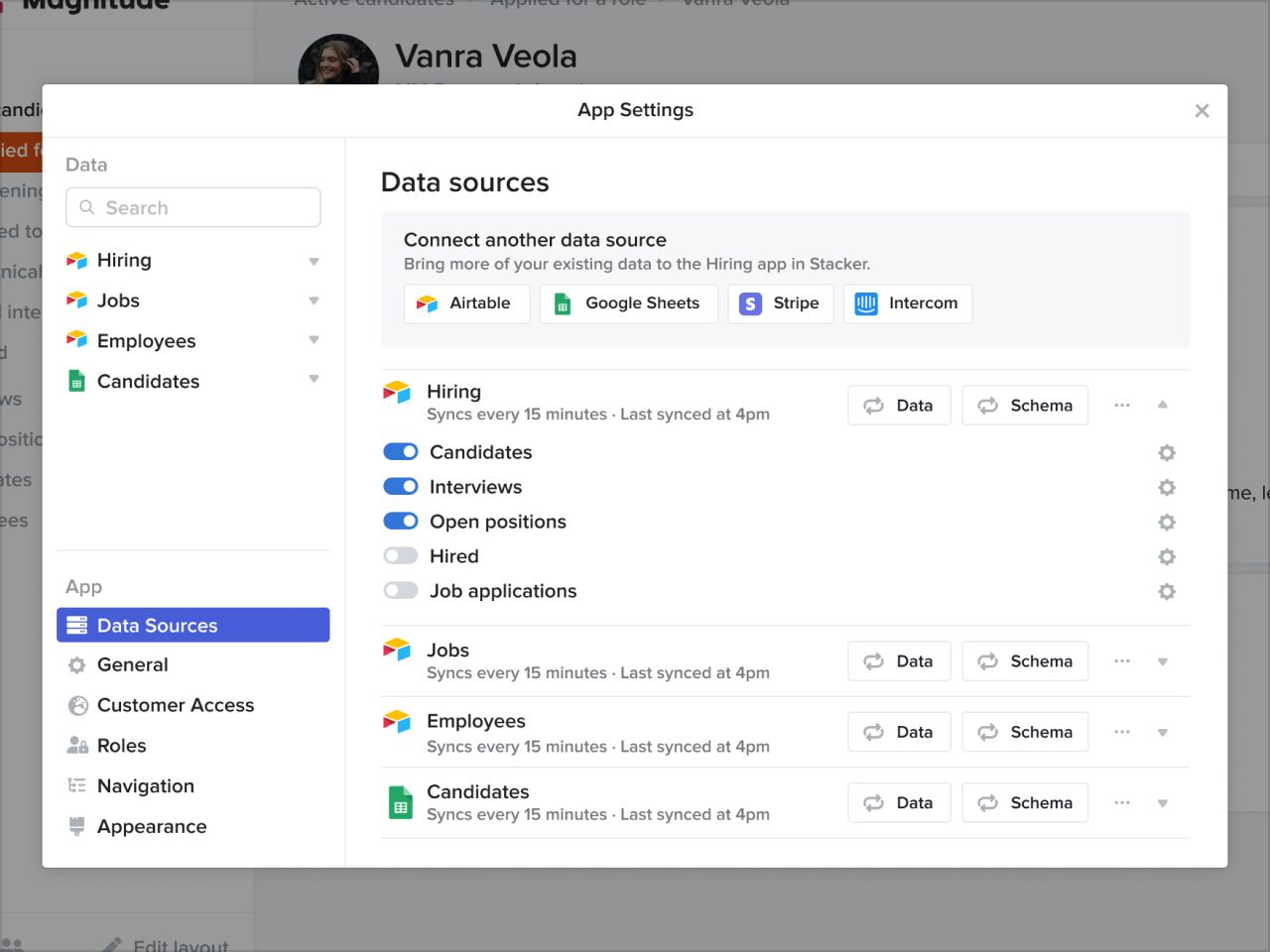Select Employees label in Data sidebar

pos(146,341)
